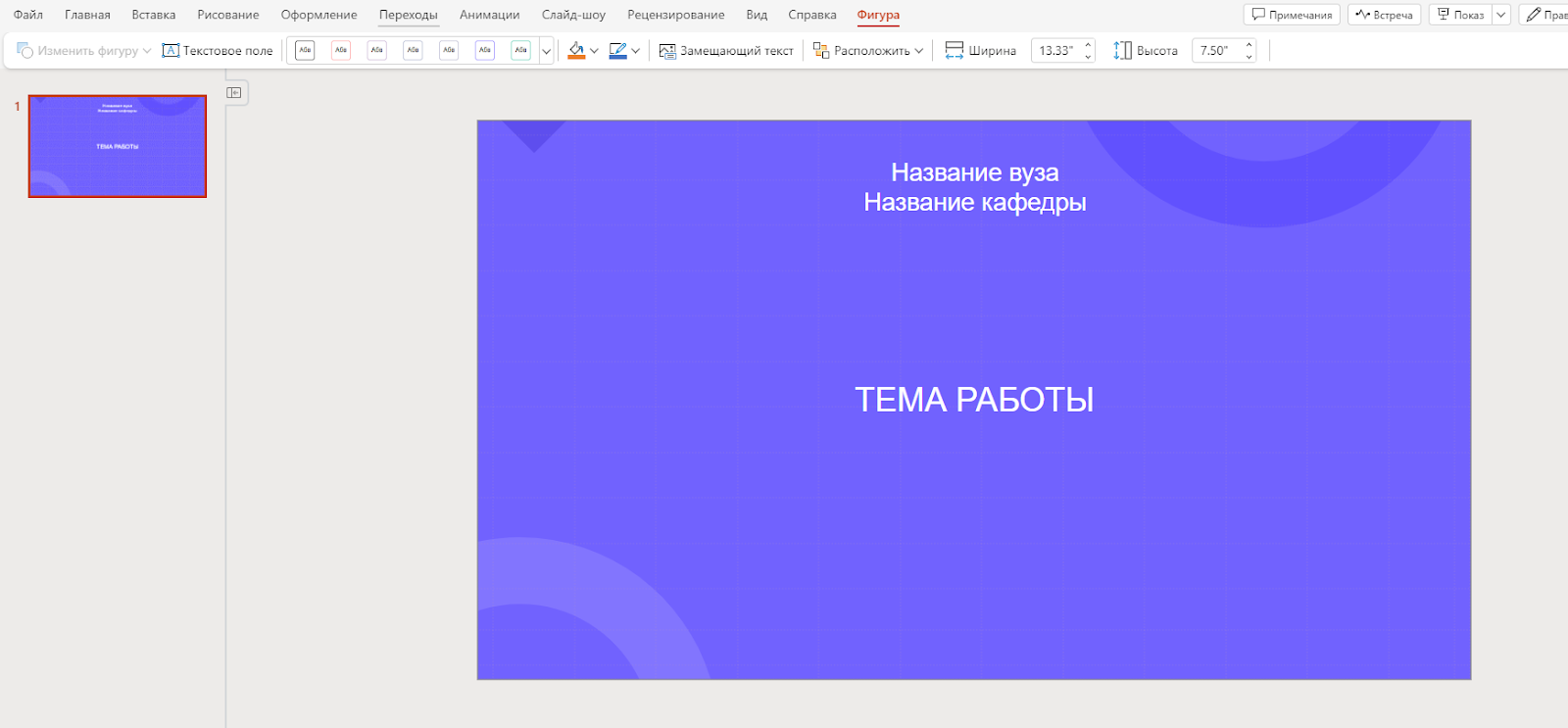The image size is (1568, 728).
Task: Click the width field showing 13.33"
Action: coord(1056,51)
